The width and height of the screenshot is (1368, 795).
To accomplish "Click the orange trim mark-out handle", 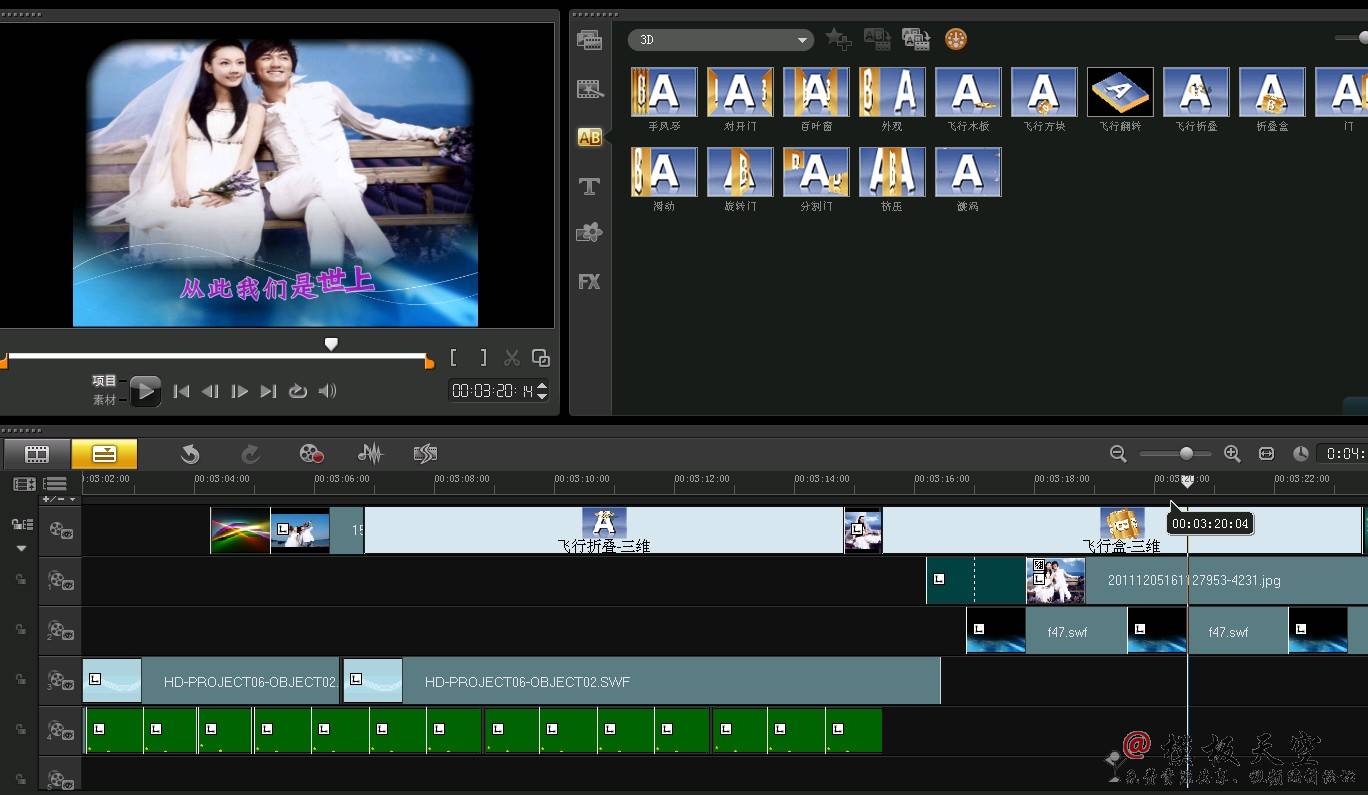I will (x=429, y=362).
